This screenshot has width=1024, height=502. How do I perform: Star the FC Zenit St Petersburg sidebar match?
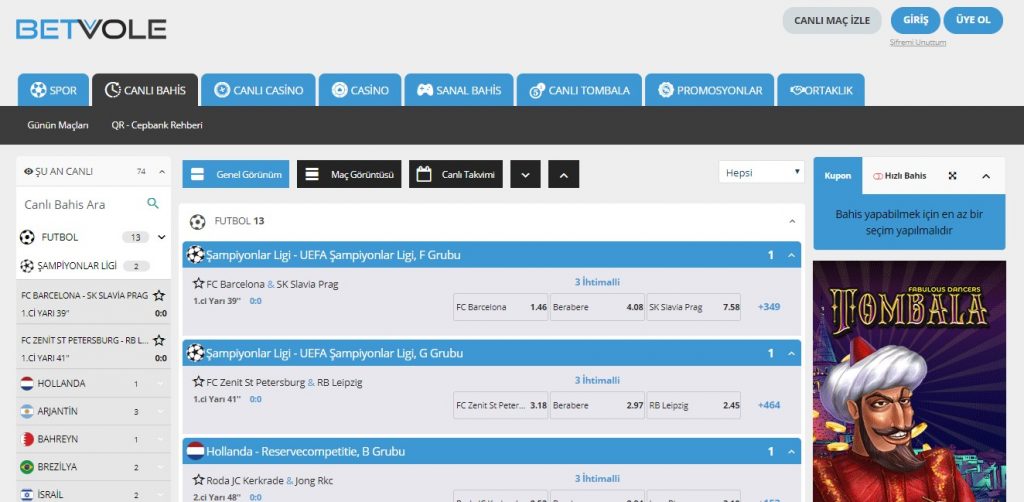[x=159, y=340]
